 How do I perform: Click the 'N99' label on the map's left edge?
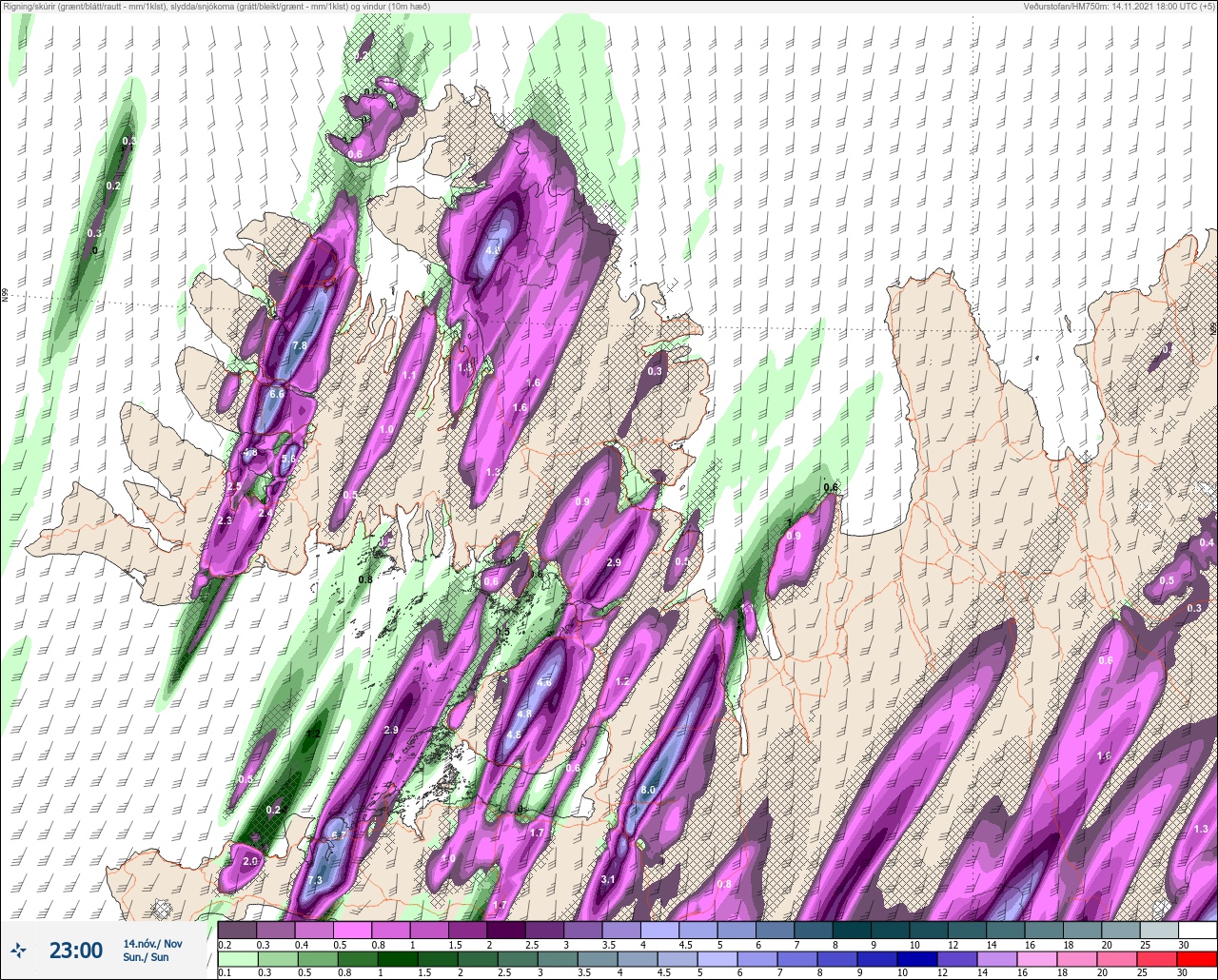pyautogui.click(x=5, y=295)
